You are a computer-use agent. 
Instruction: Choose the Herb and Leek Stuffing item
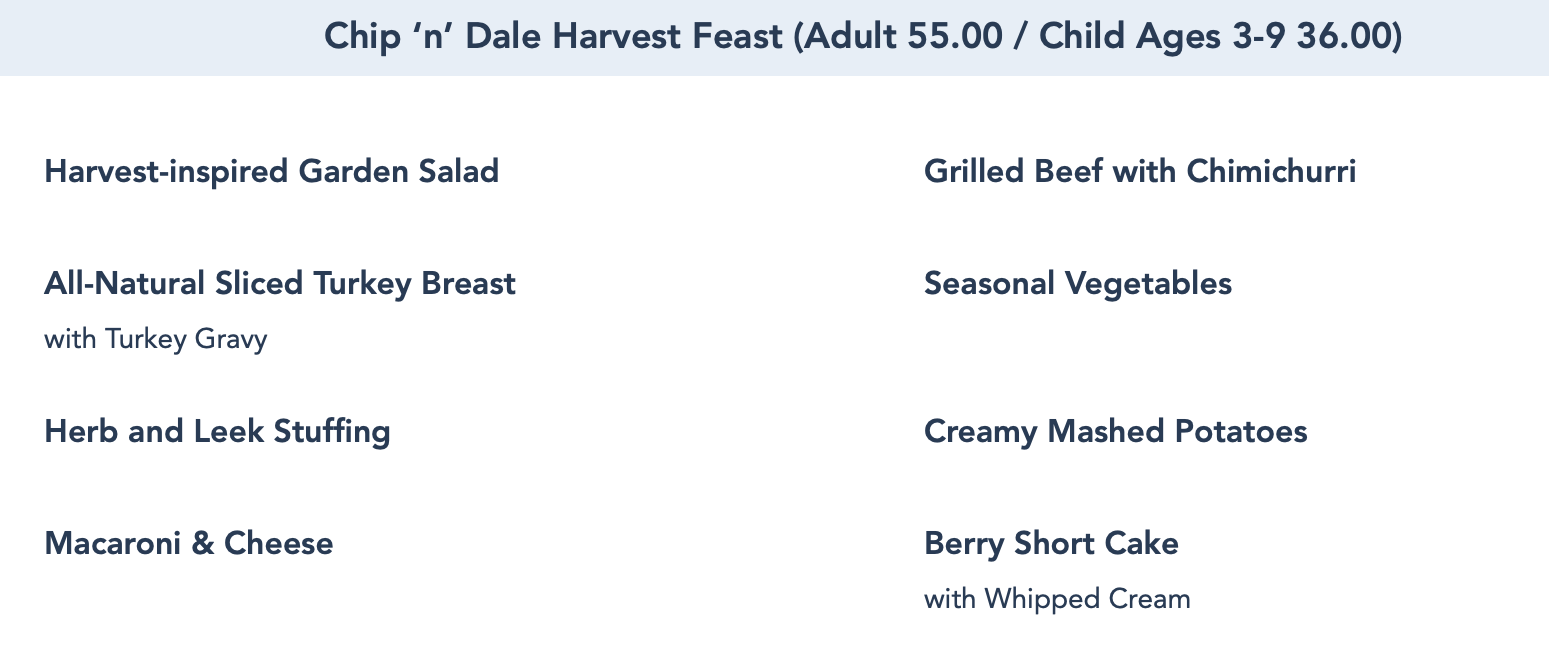[217, 431]
